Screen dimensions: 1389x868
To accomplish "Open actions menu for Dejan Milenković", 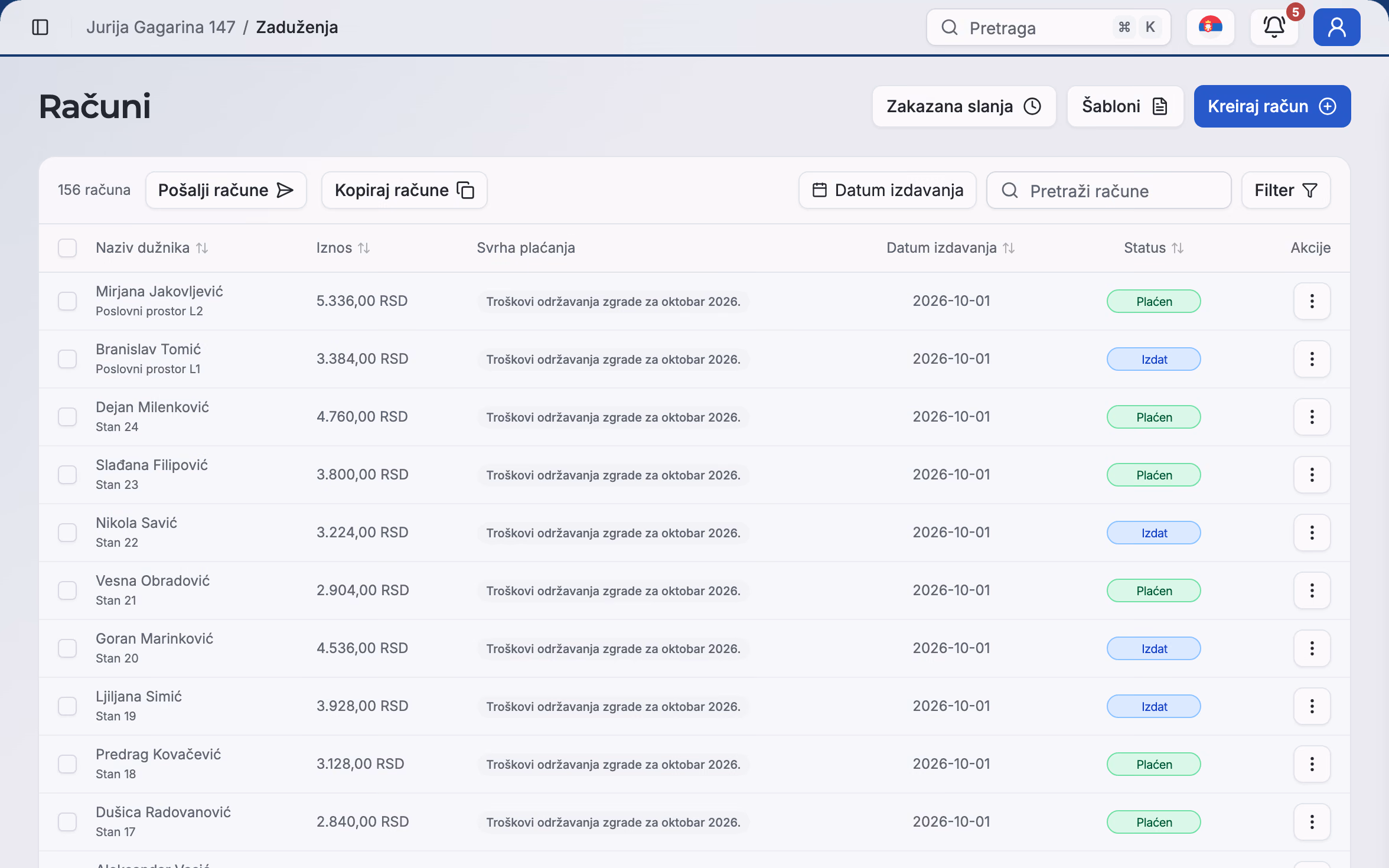I will click(x=1312, y=417).
